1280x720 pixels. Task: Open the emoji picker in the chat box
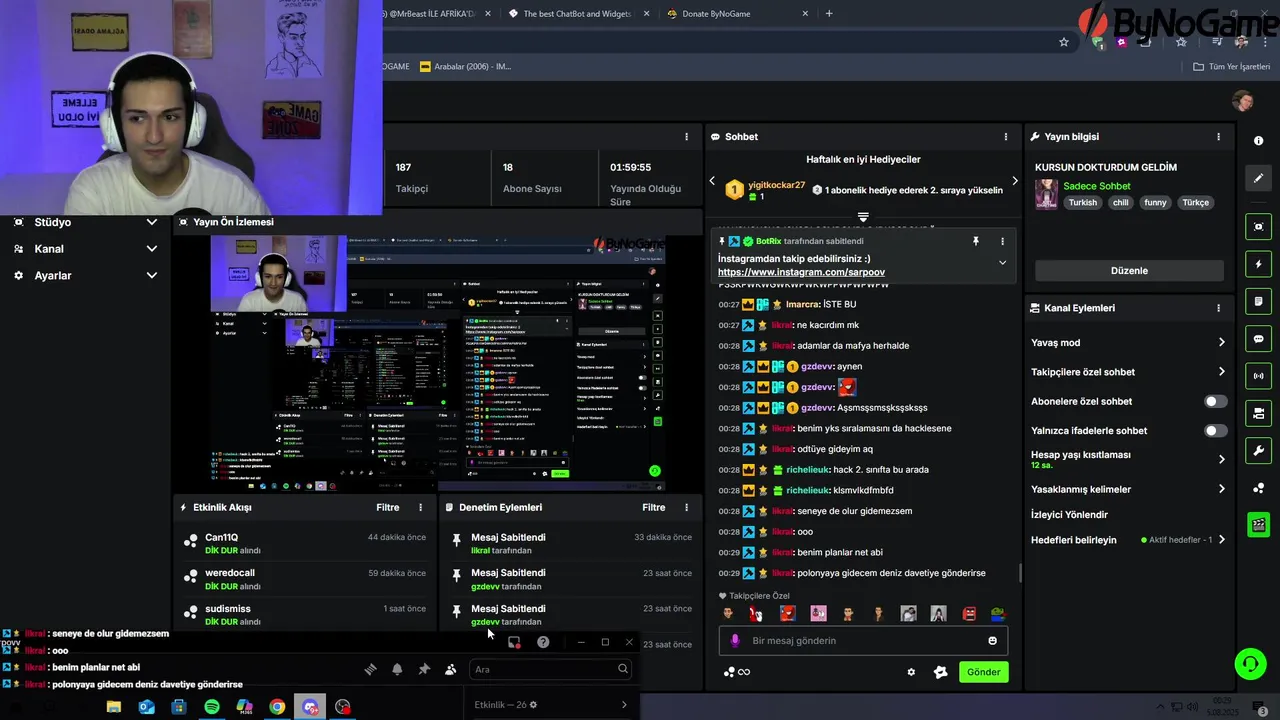pyautogui.click(x=993, y=640)
